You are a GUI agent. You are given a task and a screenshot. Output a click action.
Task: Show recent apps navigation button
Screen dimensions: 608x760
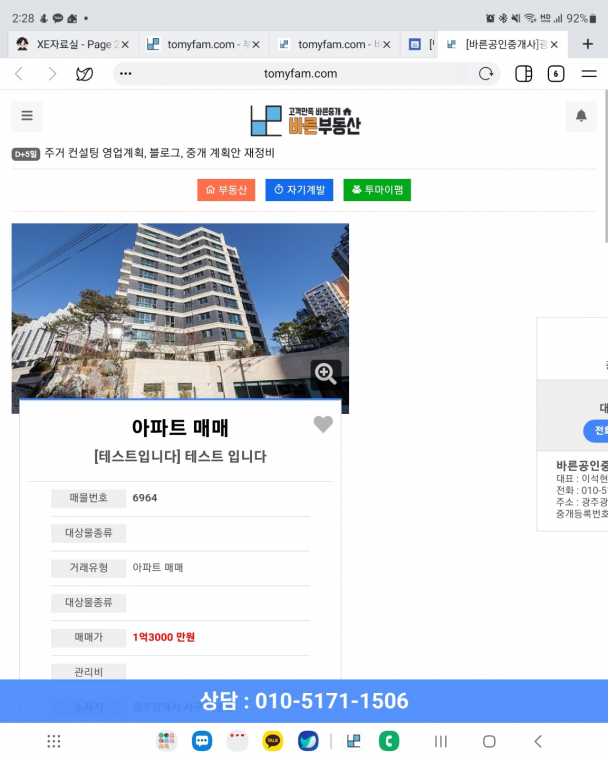(x=441, y=741)
